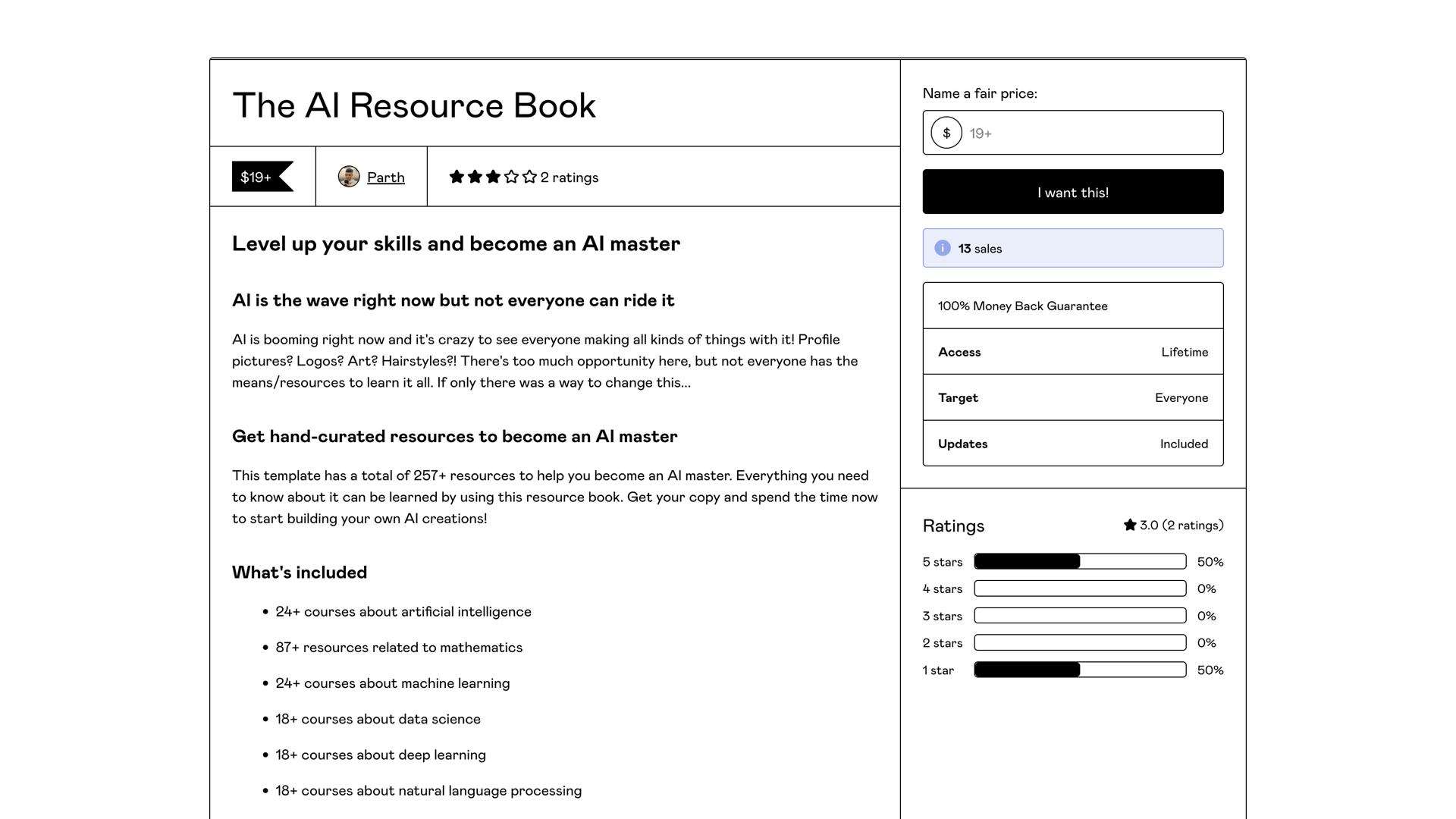The width and height of the screenshot is (1456, 819).
Task: Click the 2 ratings link
Action: [570, 177]
